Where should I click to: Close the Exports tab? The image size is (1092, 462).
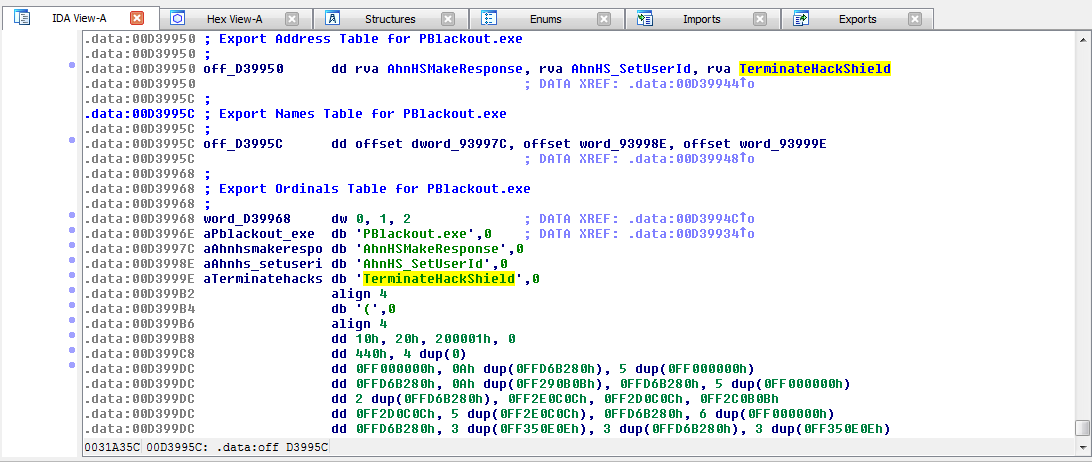click(915, 19)
